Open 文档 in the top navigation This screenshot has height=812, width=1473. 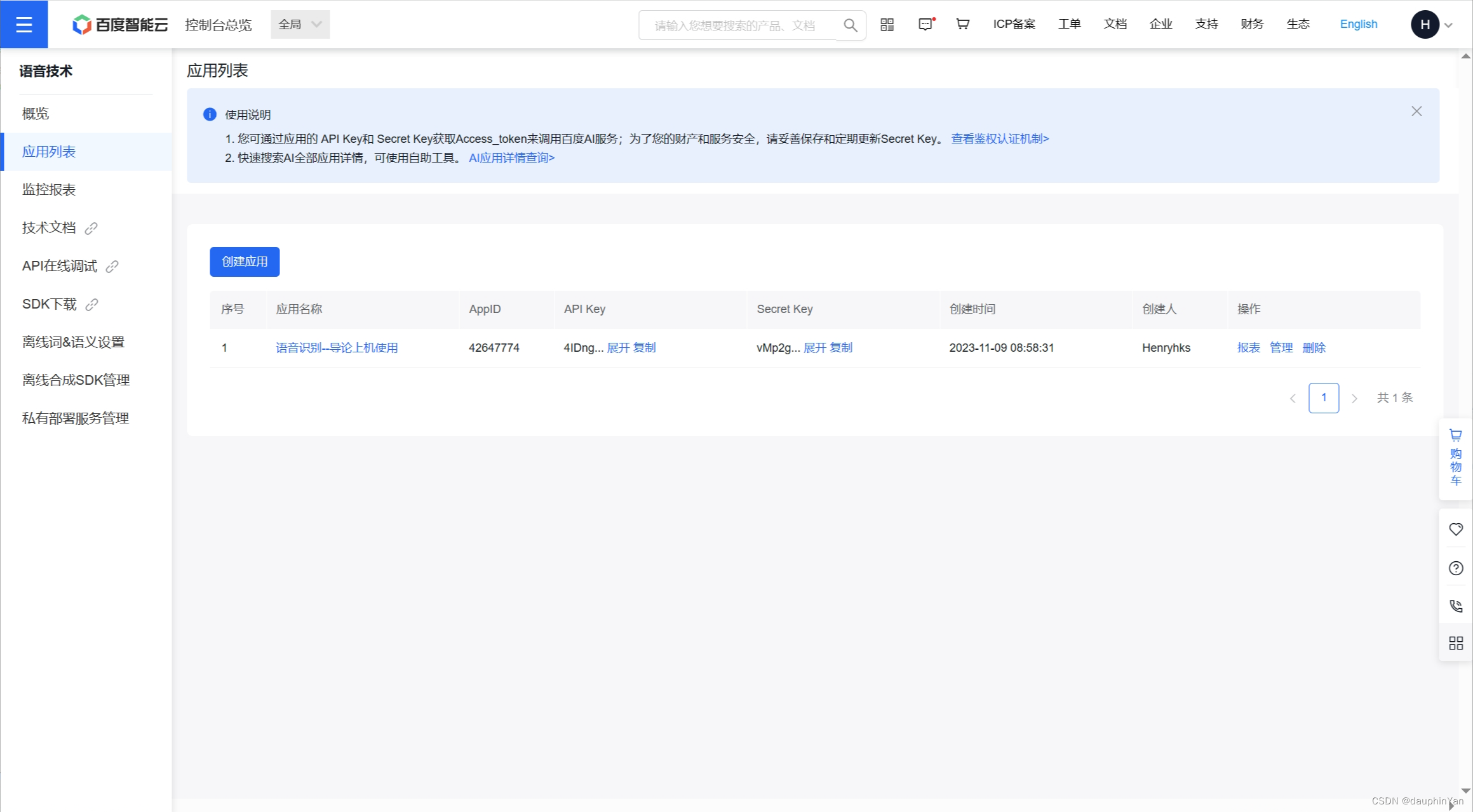[1115, 24]
